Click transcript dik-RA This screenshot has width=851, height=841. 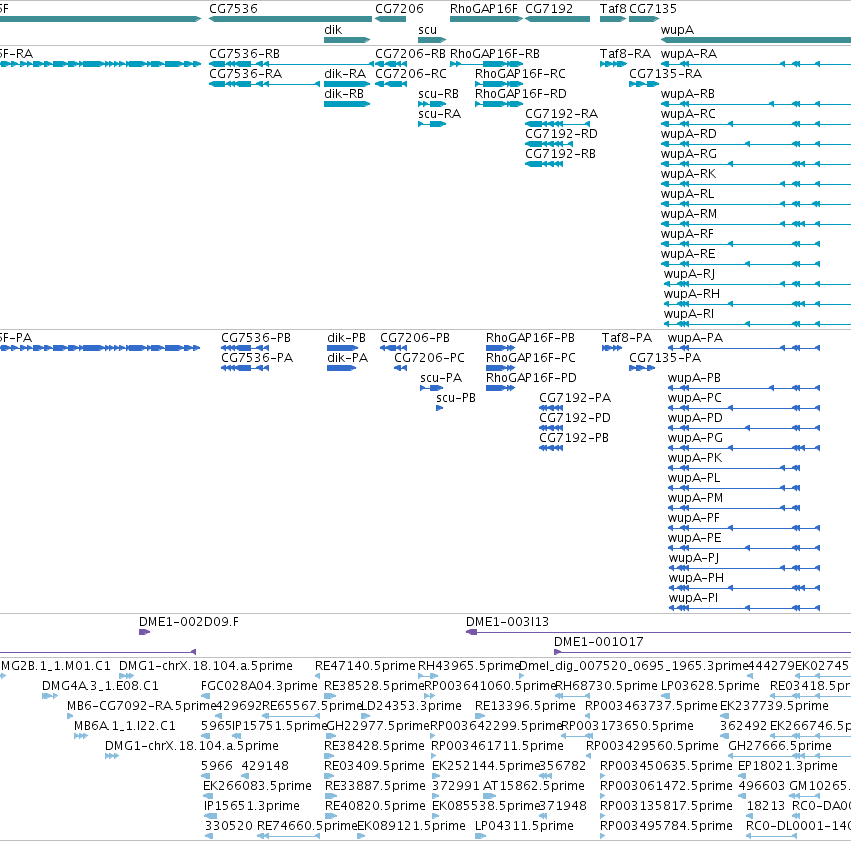pyautogui.click(x=347, y=84)
